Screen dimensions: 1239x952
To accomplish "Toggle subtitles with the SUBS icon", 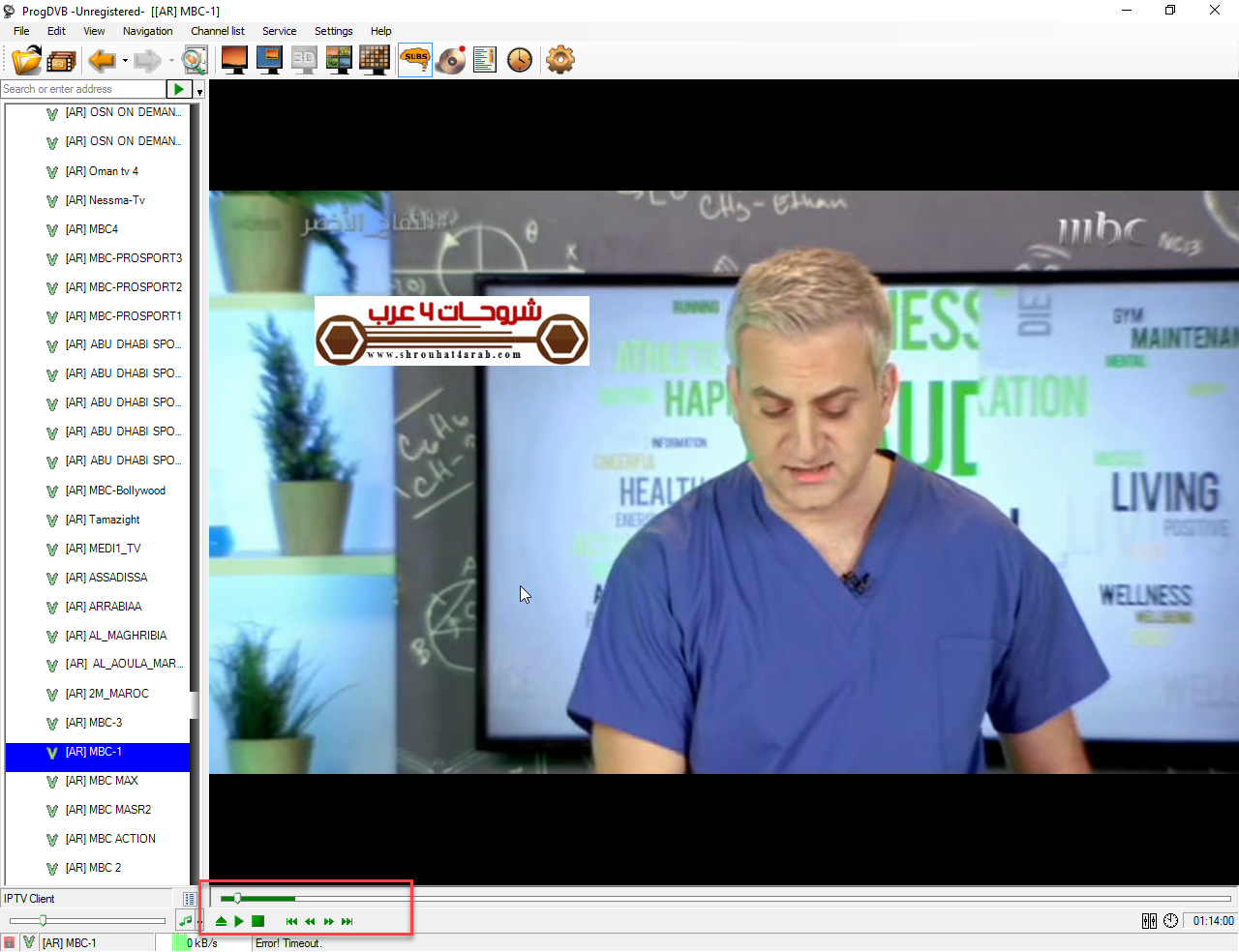I will tap(415, 60).
